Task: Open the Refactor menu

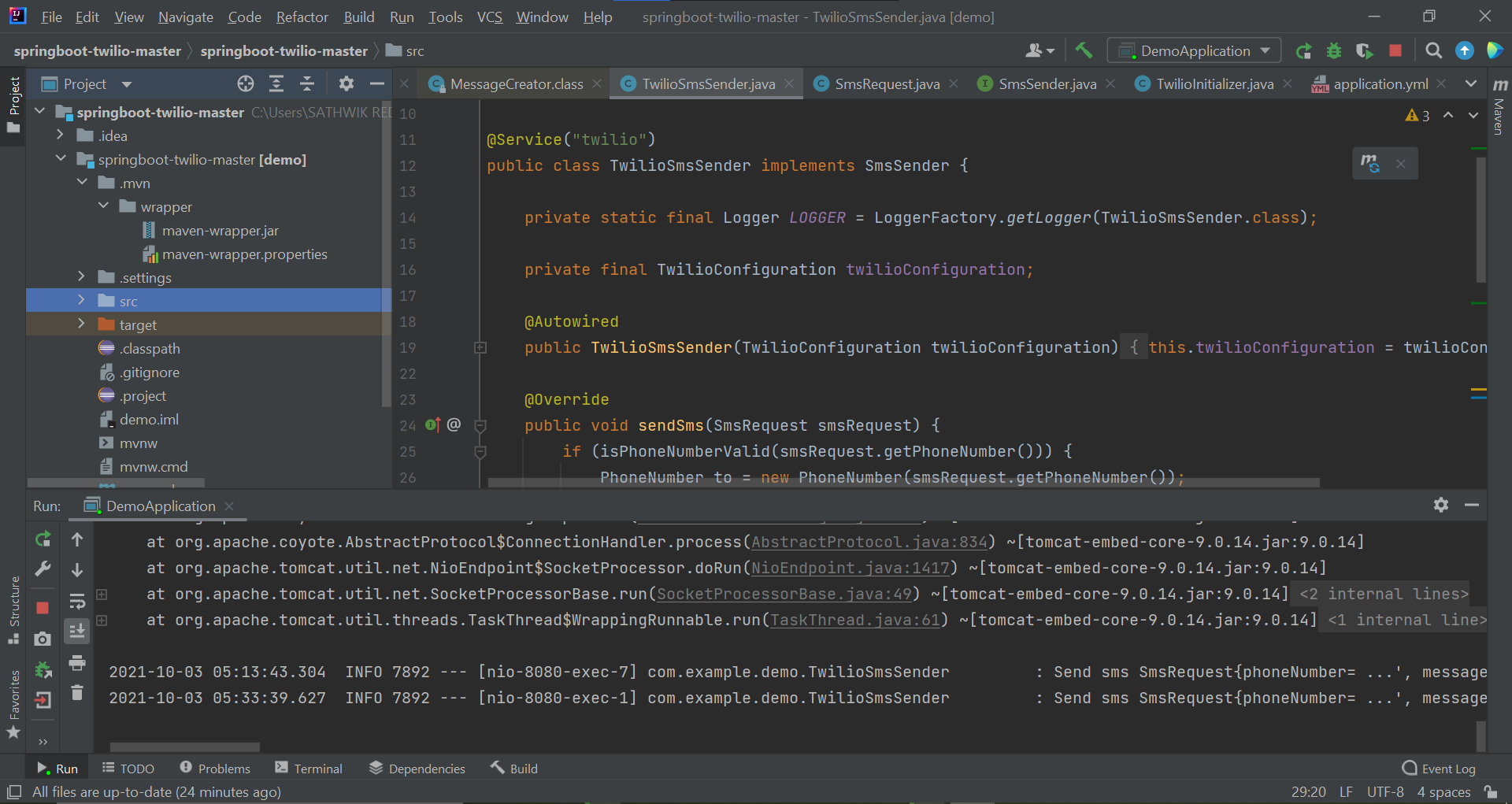Action: click(x=302, y=17)
